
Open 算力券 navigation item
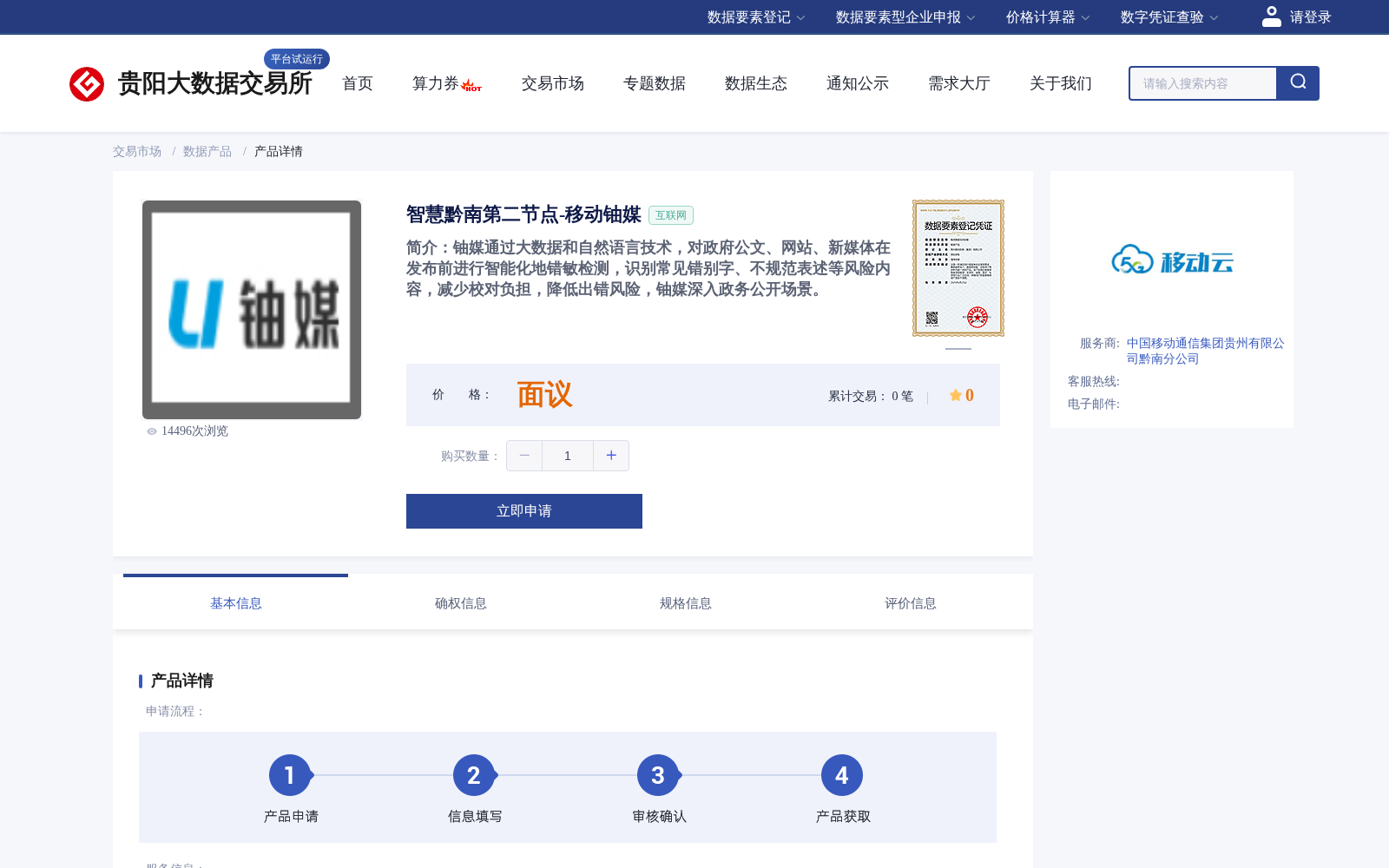[x=436, y=83]
